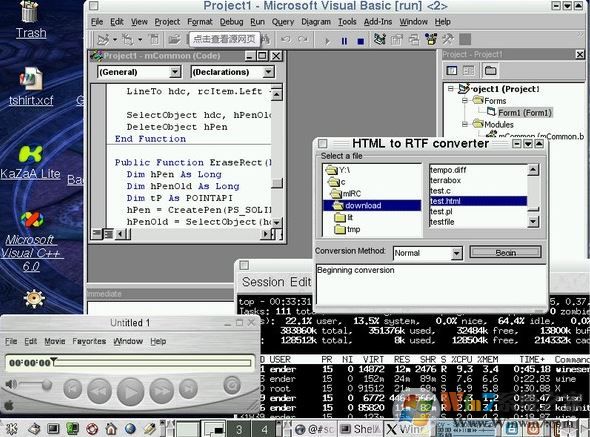The height and width of the screenshot is (437, 590).
Task: Collapse the Forms folder node
Action: (x=465, y=100)
